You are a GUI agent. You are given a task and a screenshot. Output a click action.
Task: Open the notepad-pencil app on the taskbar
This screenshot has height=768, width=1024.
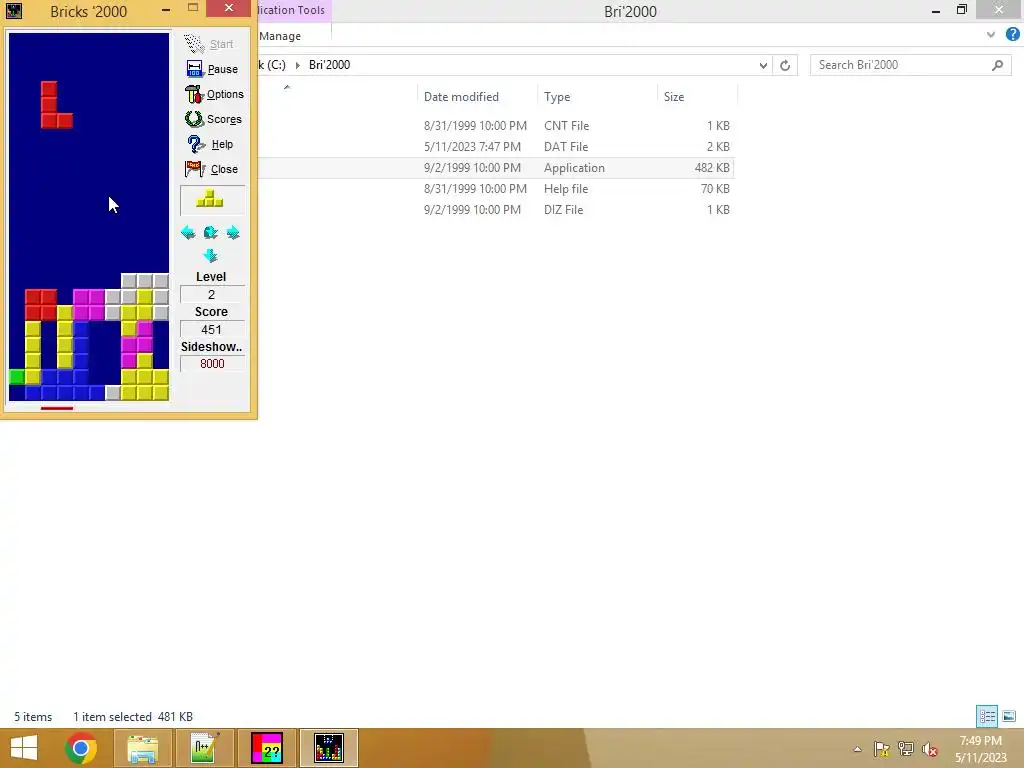click(204, 748)
